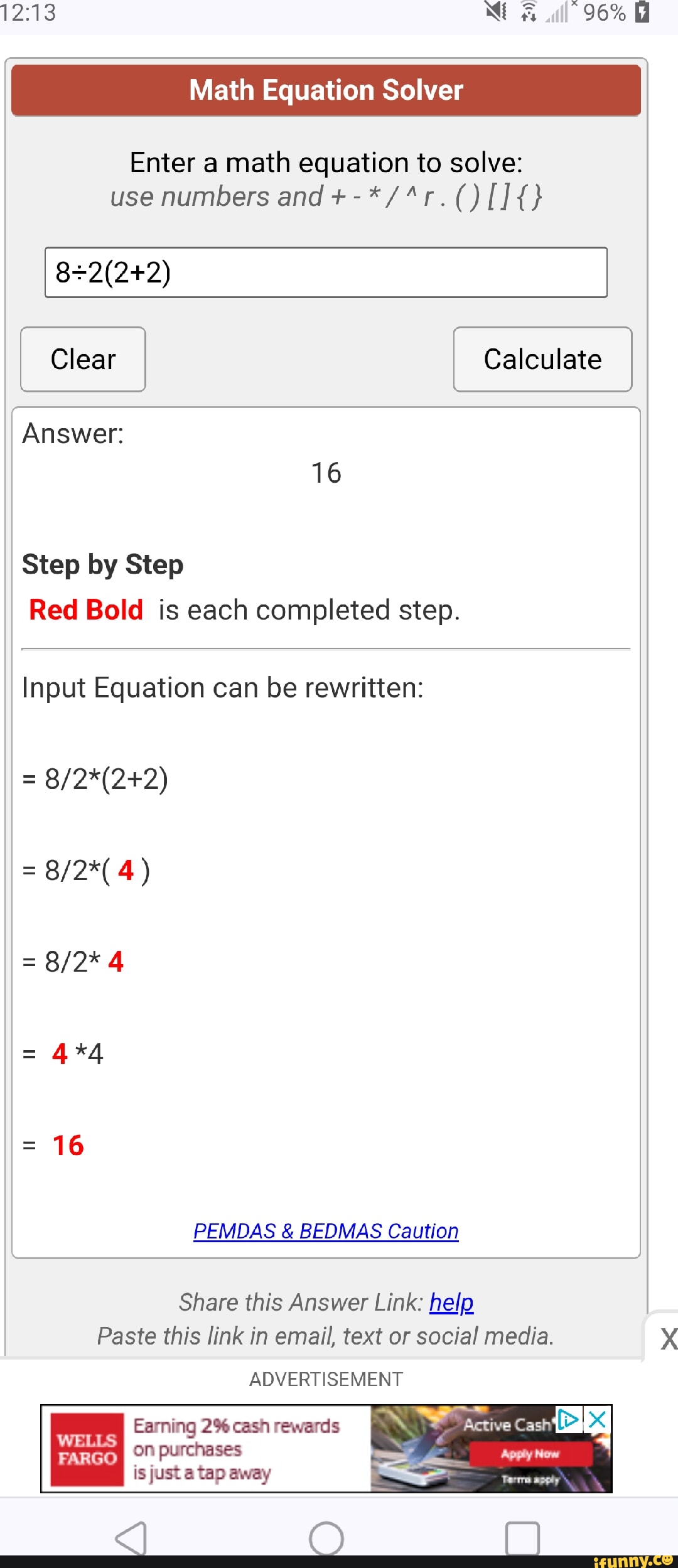Screen dimensions: 678x1568
Task: Click the Wells Fargo logo
Action: point(87,1449)
